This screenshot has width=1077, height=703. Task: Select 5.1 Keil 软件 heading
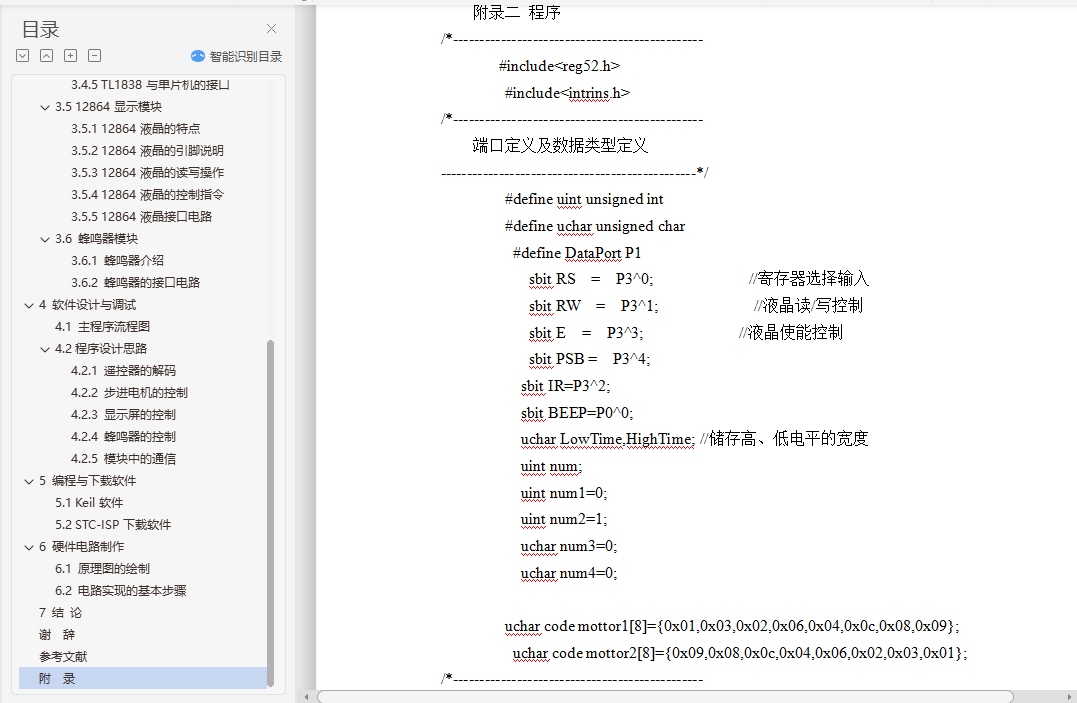89,502
